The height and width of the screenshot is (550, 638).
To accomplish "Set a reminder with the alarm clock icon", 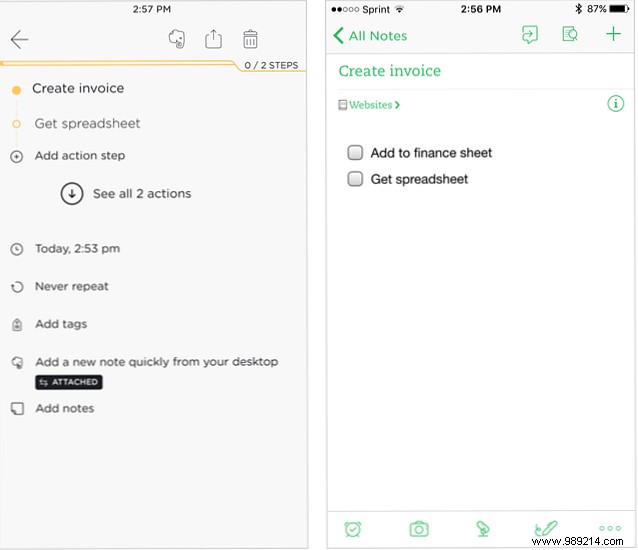I will pos(352,529).
